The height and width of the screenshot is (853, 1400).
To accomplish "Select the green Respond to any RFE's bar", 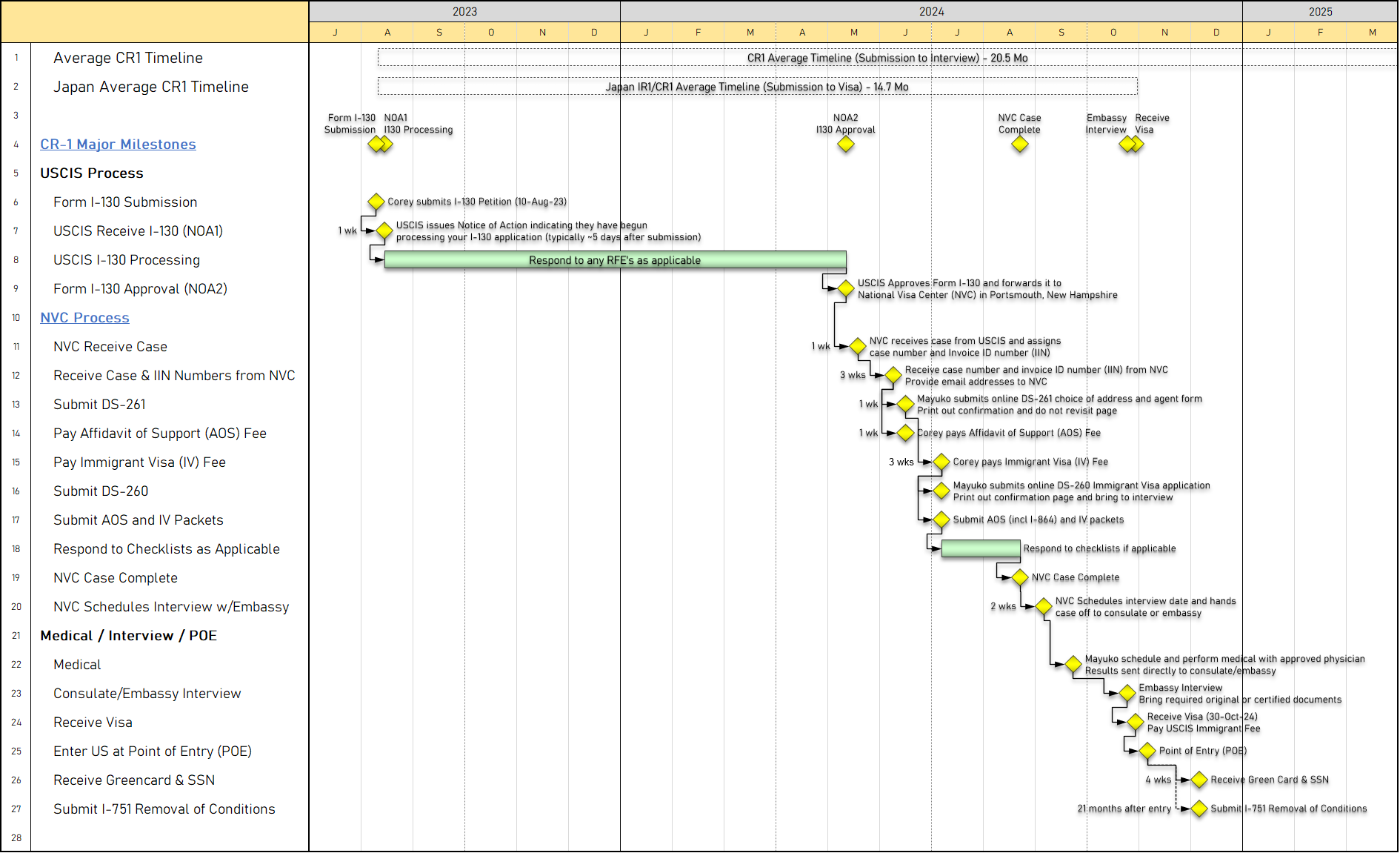I will 616,260.
